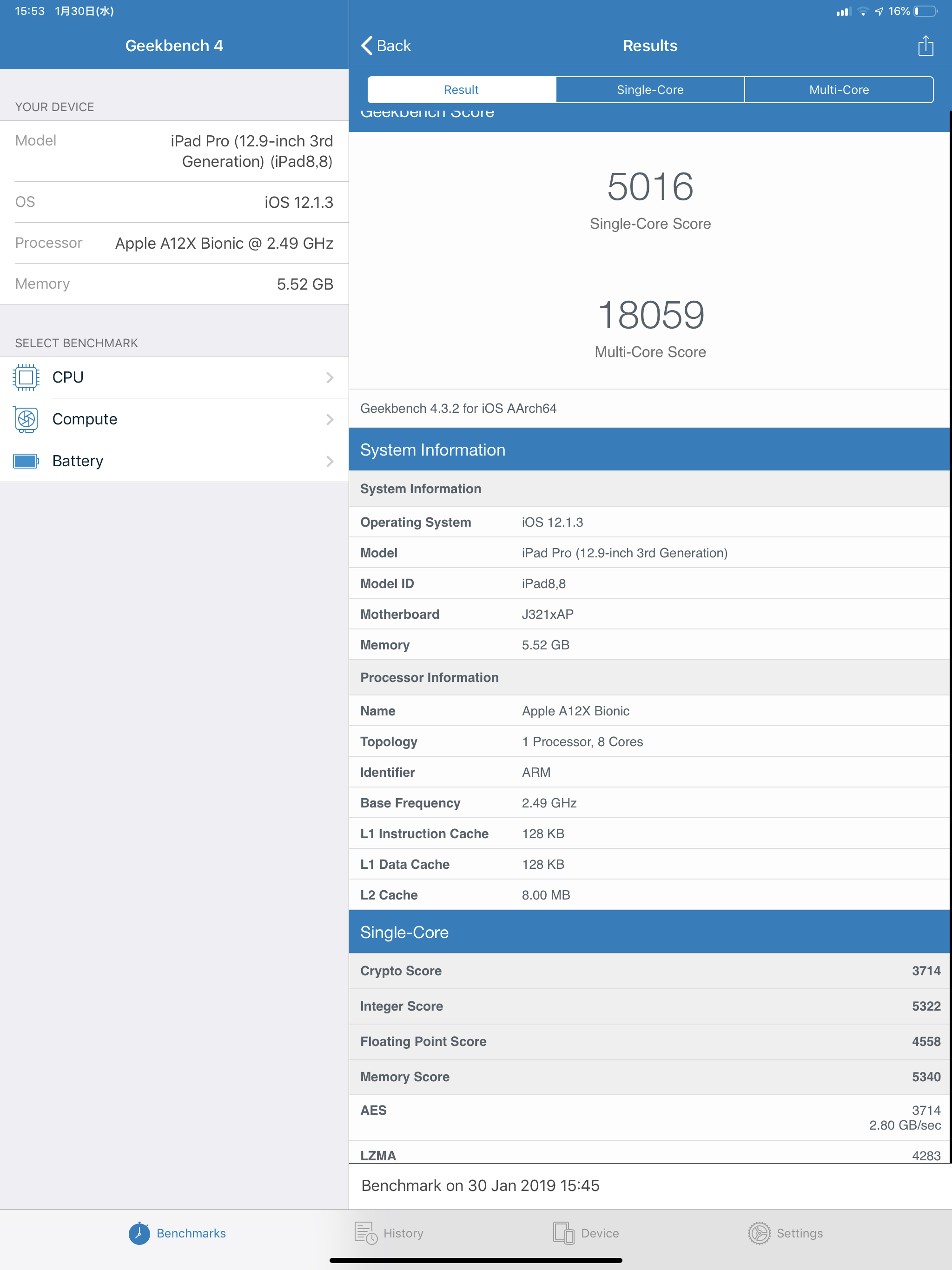Tap the Processor Apple A12X Bionic device row
The height and width of the screenshot is (1270, 952).
coord(174,243)
